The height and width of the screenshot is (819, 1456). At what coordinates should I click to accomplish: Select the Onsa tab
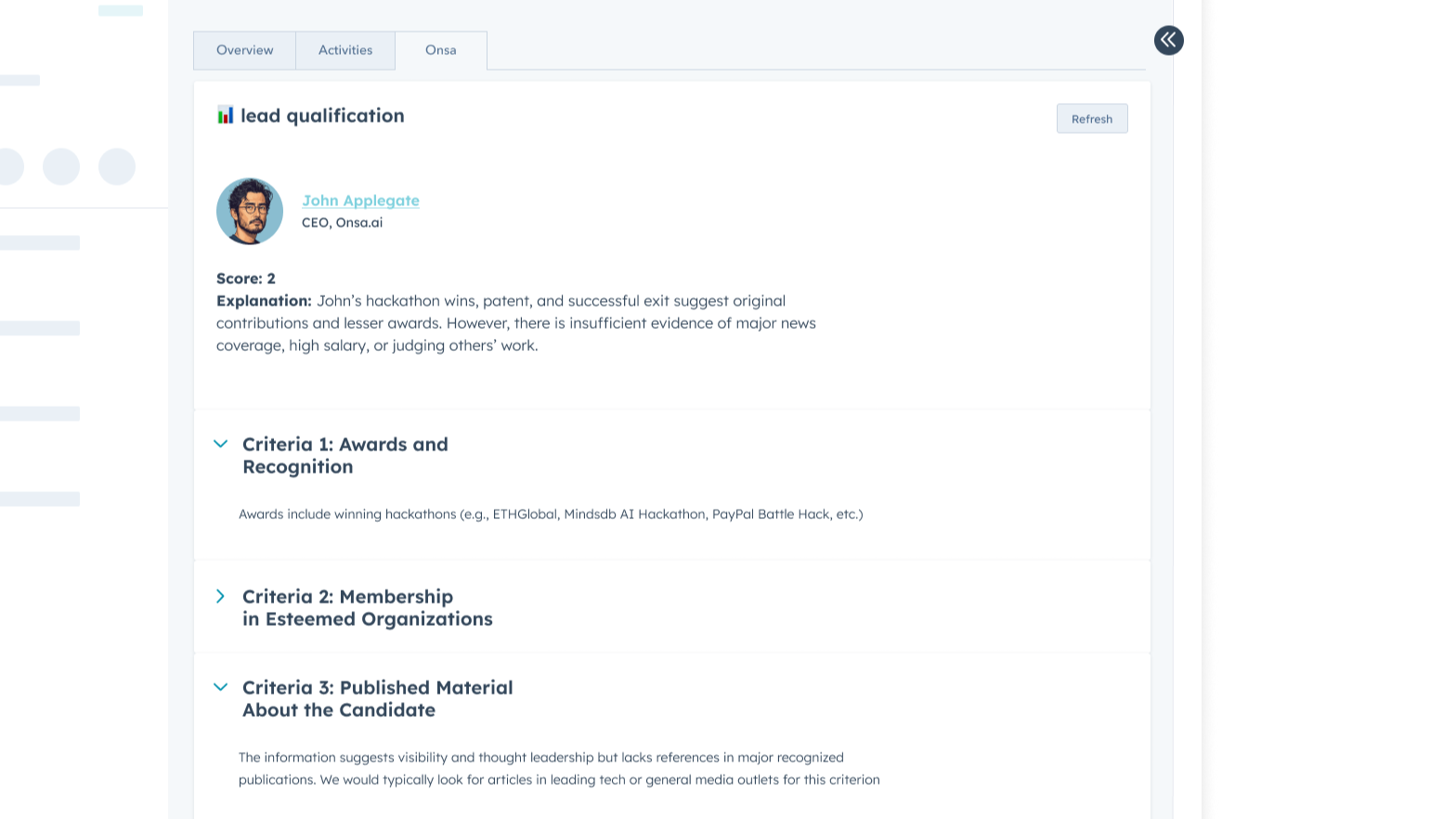click(x=441, y=50)
